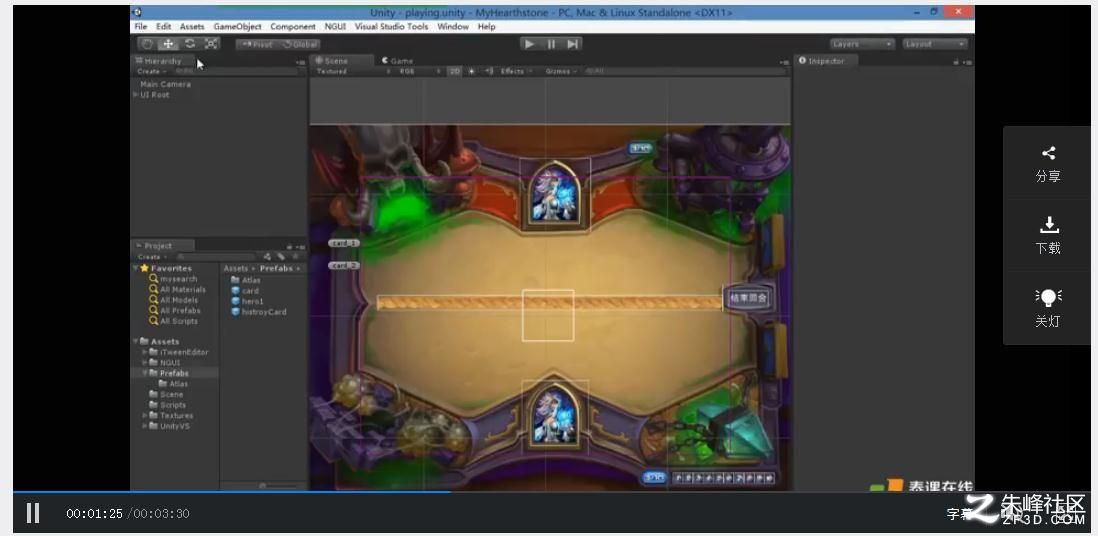This screenshot has width=1098, height=536.
Task: Open the Project Create dropdown
Action: [151, 257]
